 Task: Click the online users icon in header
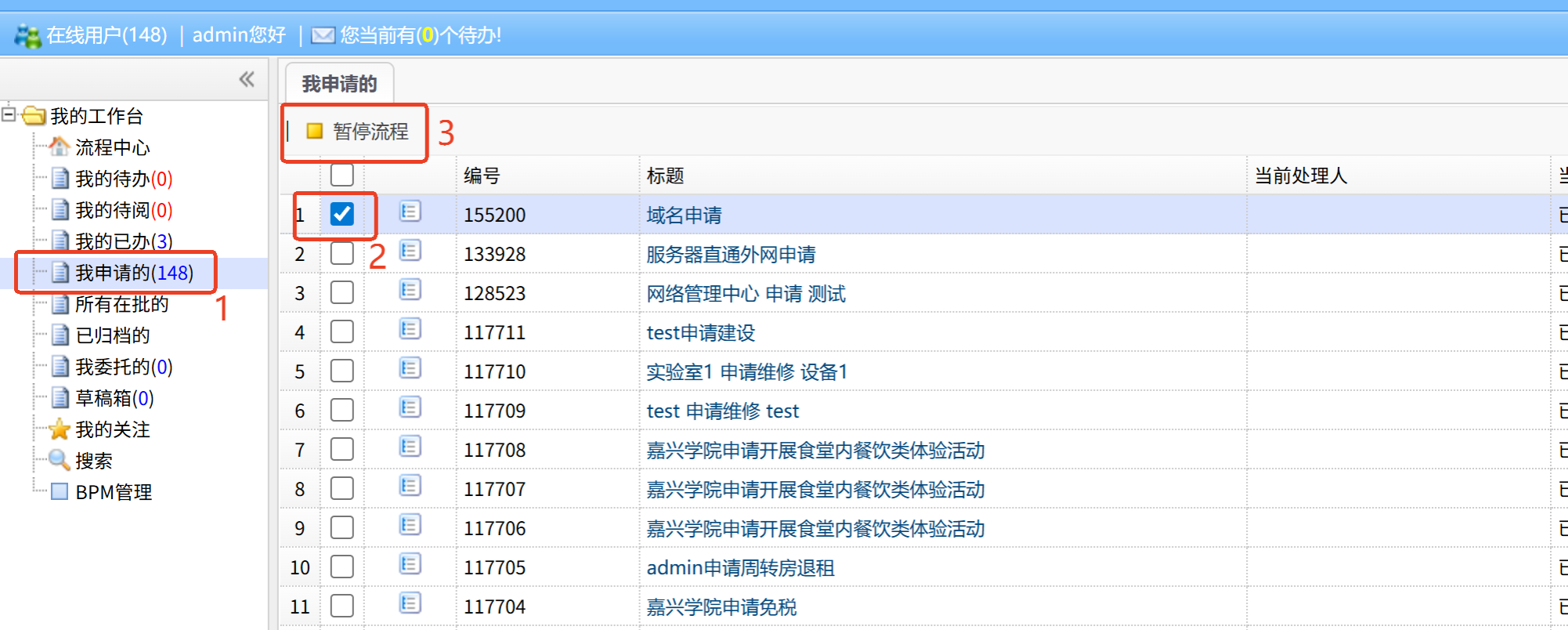pyautogui.click(x=27, y=35)
